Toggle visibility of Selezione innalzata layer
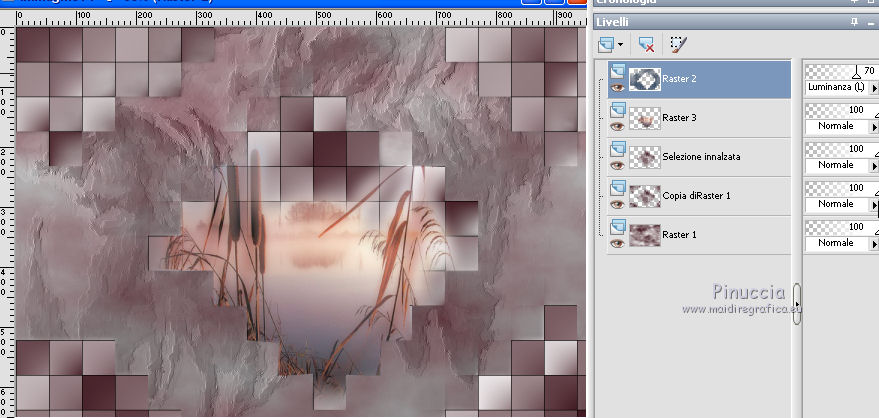The width and height of the screenshot is (879, 418). pos(617,166)
